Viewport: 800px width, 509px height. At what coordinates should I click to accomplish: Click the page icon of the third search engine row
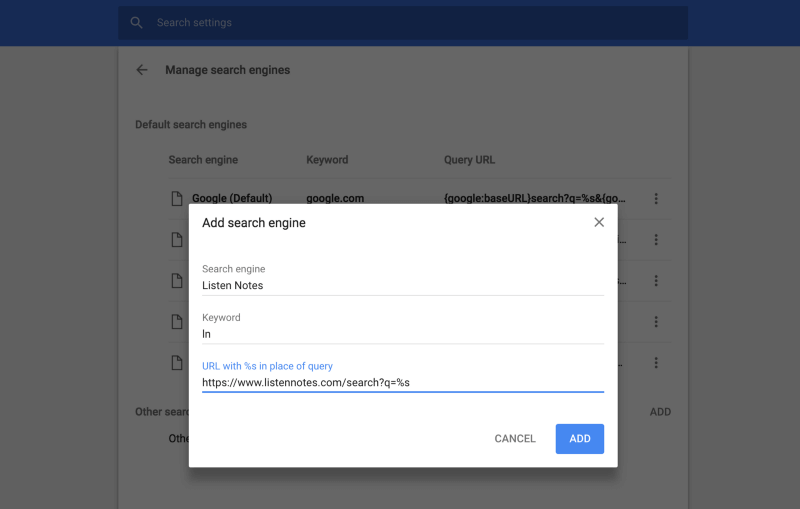tap(177, 281)
